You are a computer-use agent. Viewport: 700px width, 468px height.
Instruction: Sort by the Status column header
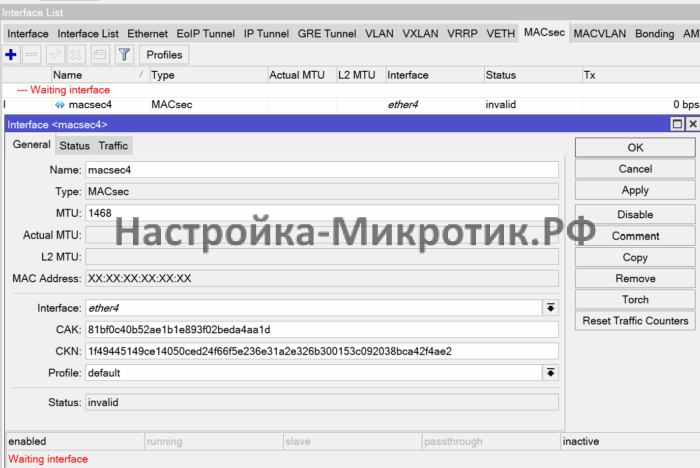coord(533,75)
